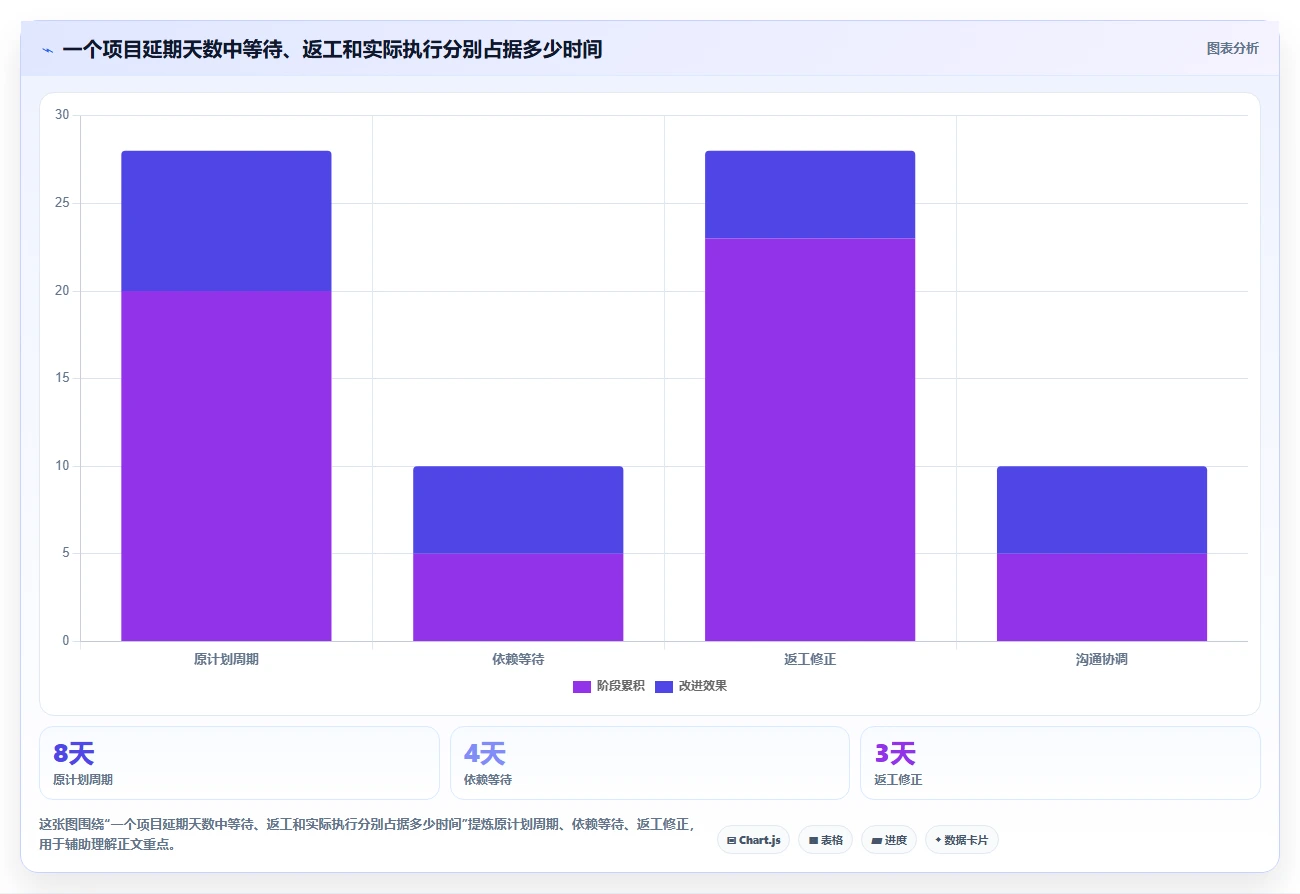
Task: Open the 3天 返工修正 data card
Action: (1060, 763)
